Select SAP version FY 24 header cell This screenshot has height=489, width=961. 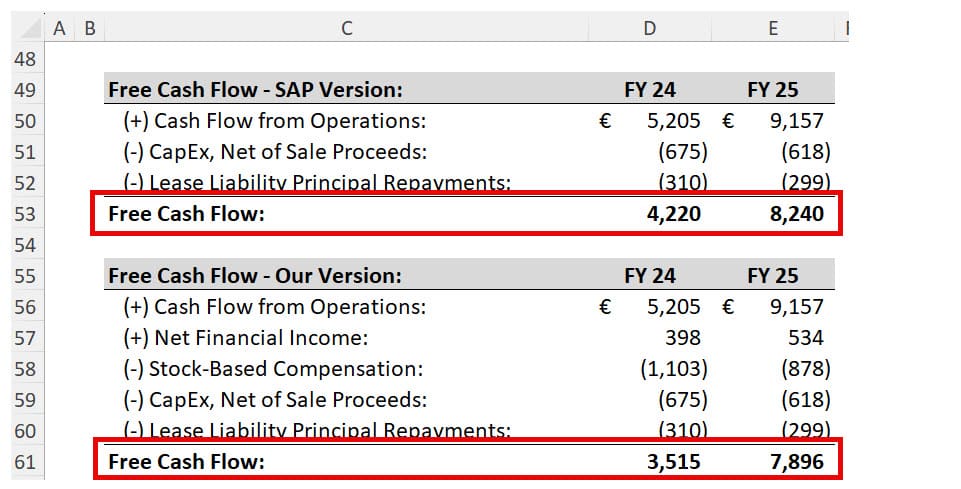(650, 90)
